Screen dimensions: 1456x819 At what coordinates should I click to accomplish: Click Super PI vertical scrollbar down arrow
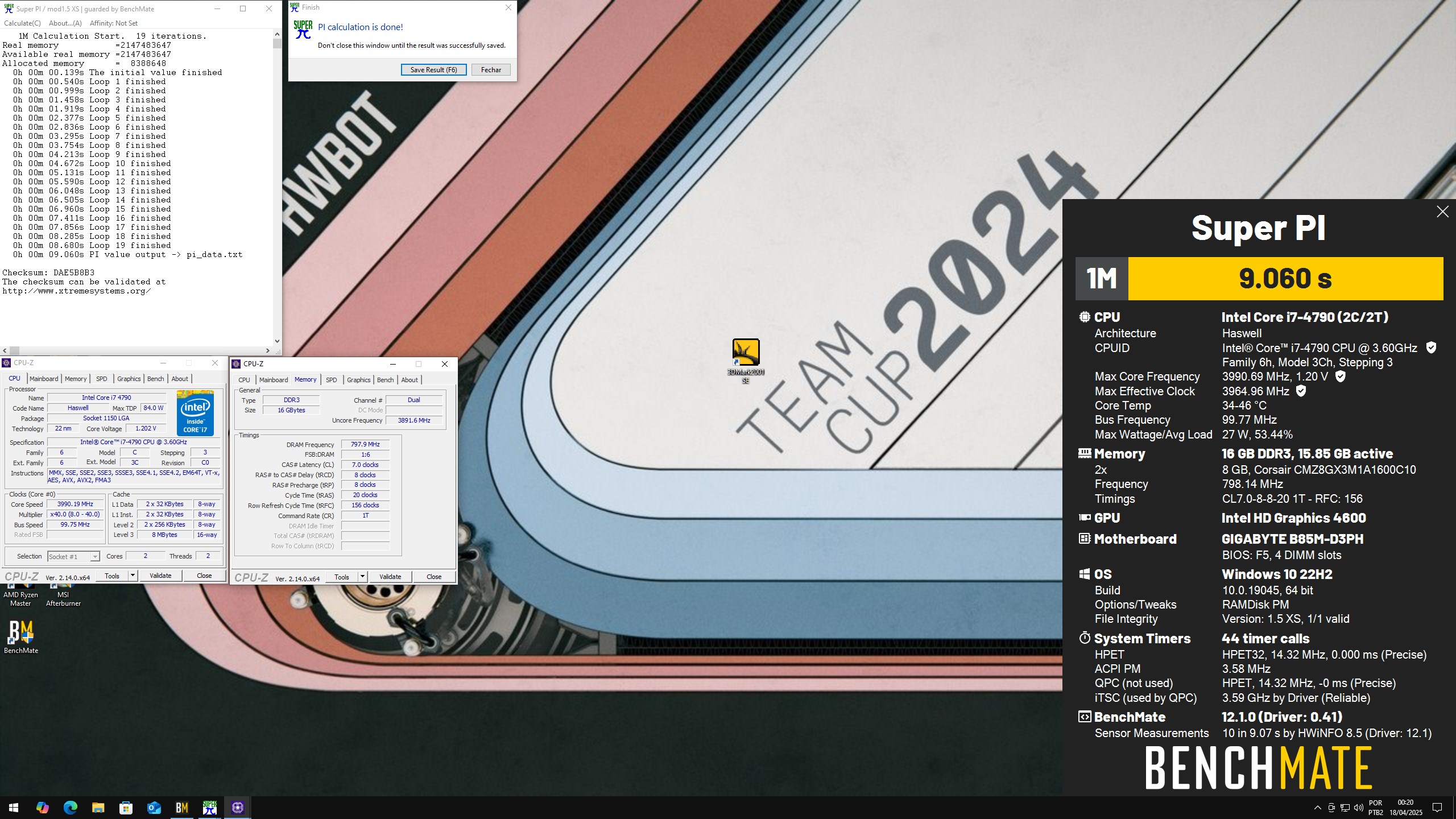pyautogui.click(x=277, y=341)
